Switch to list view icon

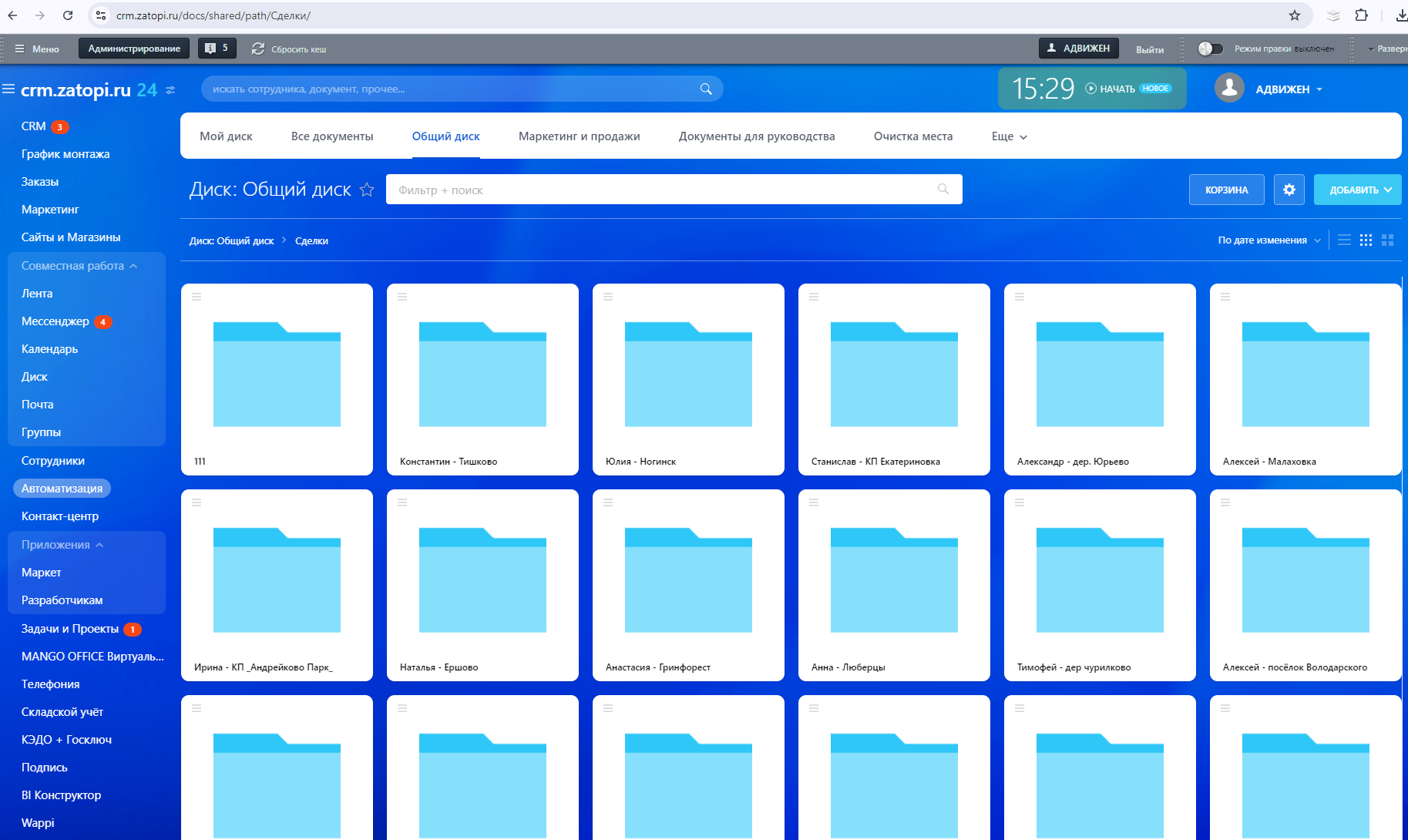pos(1344,240)
